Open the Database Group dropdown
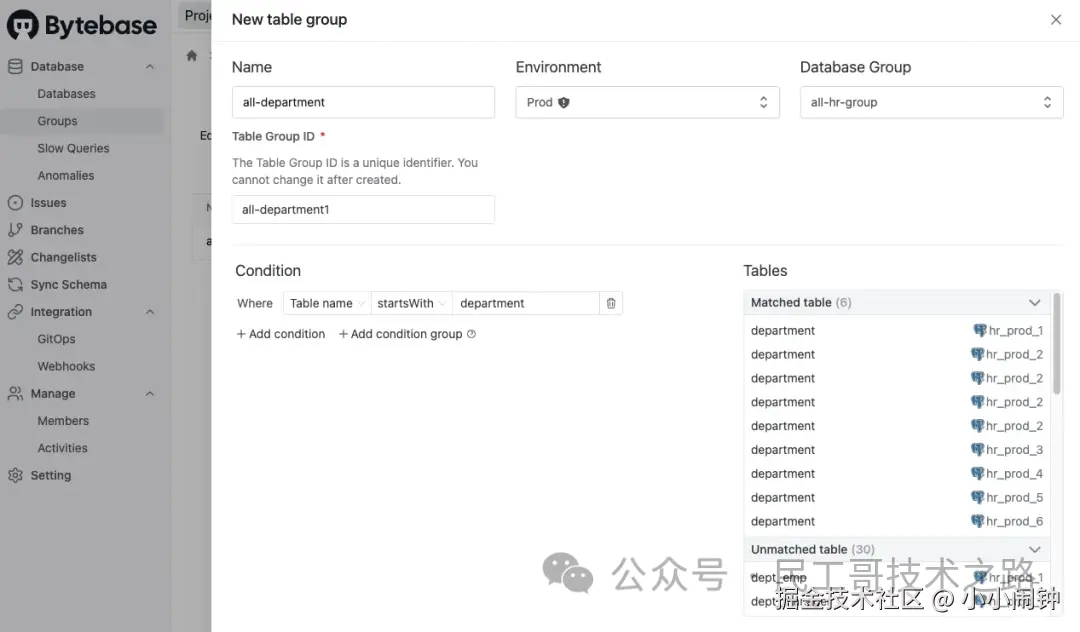The image size is (1080, 632). (x=931, y=102)
